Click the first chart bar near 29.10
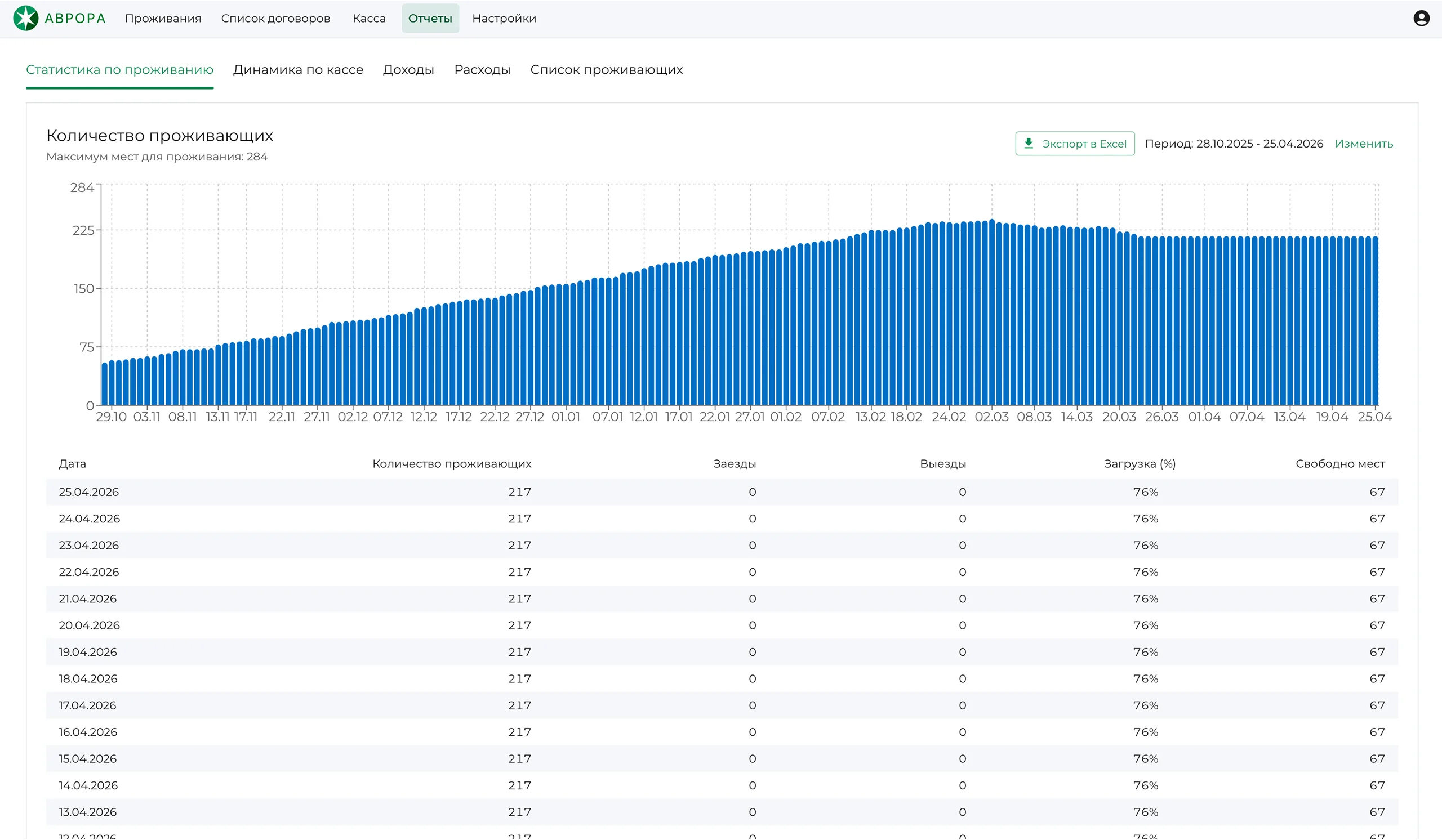Viewport: 1442px width, 840px height. coord(105,385)
